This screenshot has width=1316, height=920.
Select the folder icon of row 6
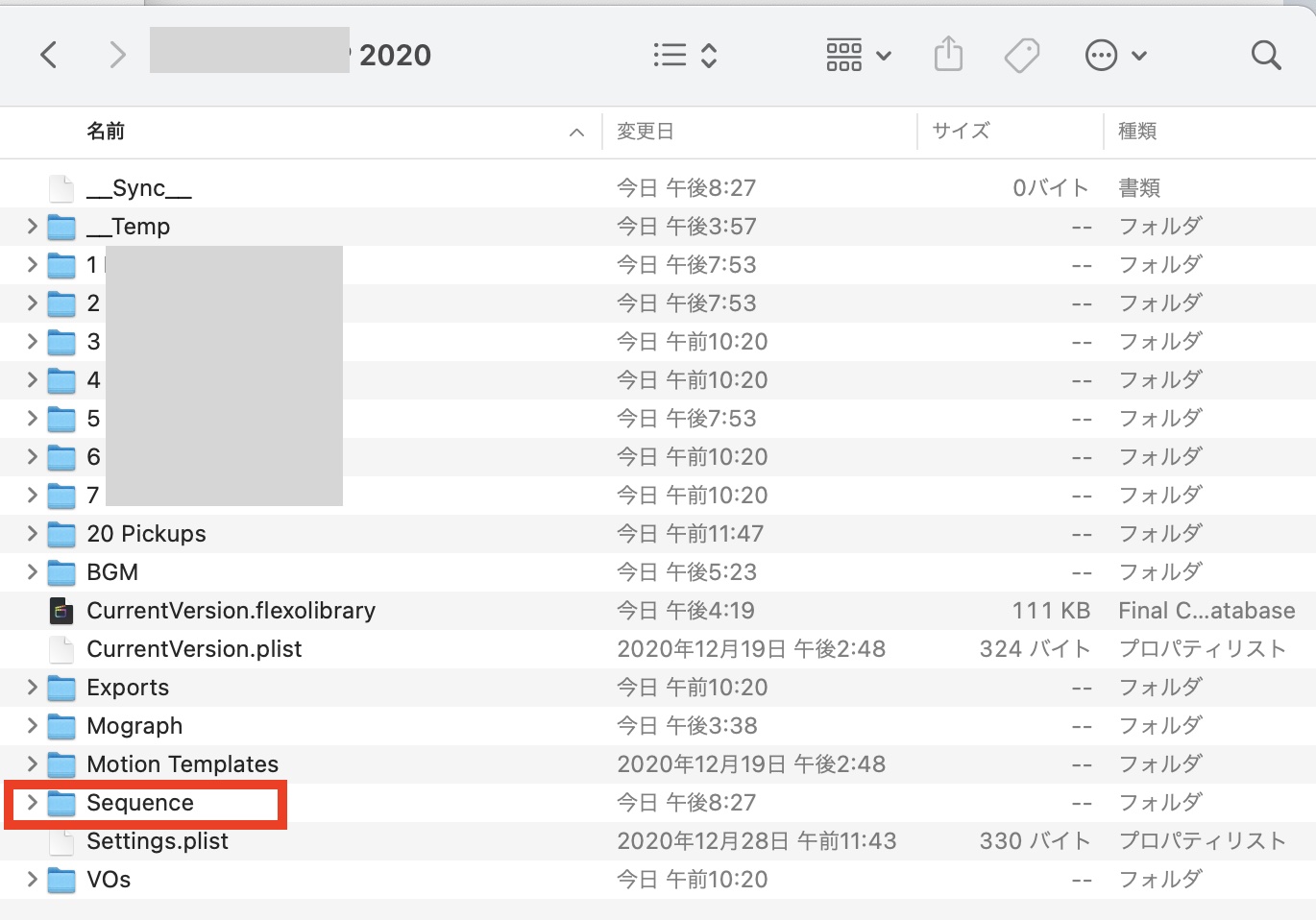61,457
